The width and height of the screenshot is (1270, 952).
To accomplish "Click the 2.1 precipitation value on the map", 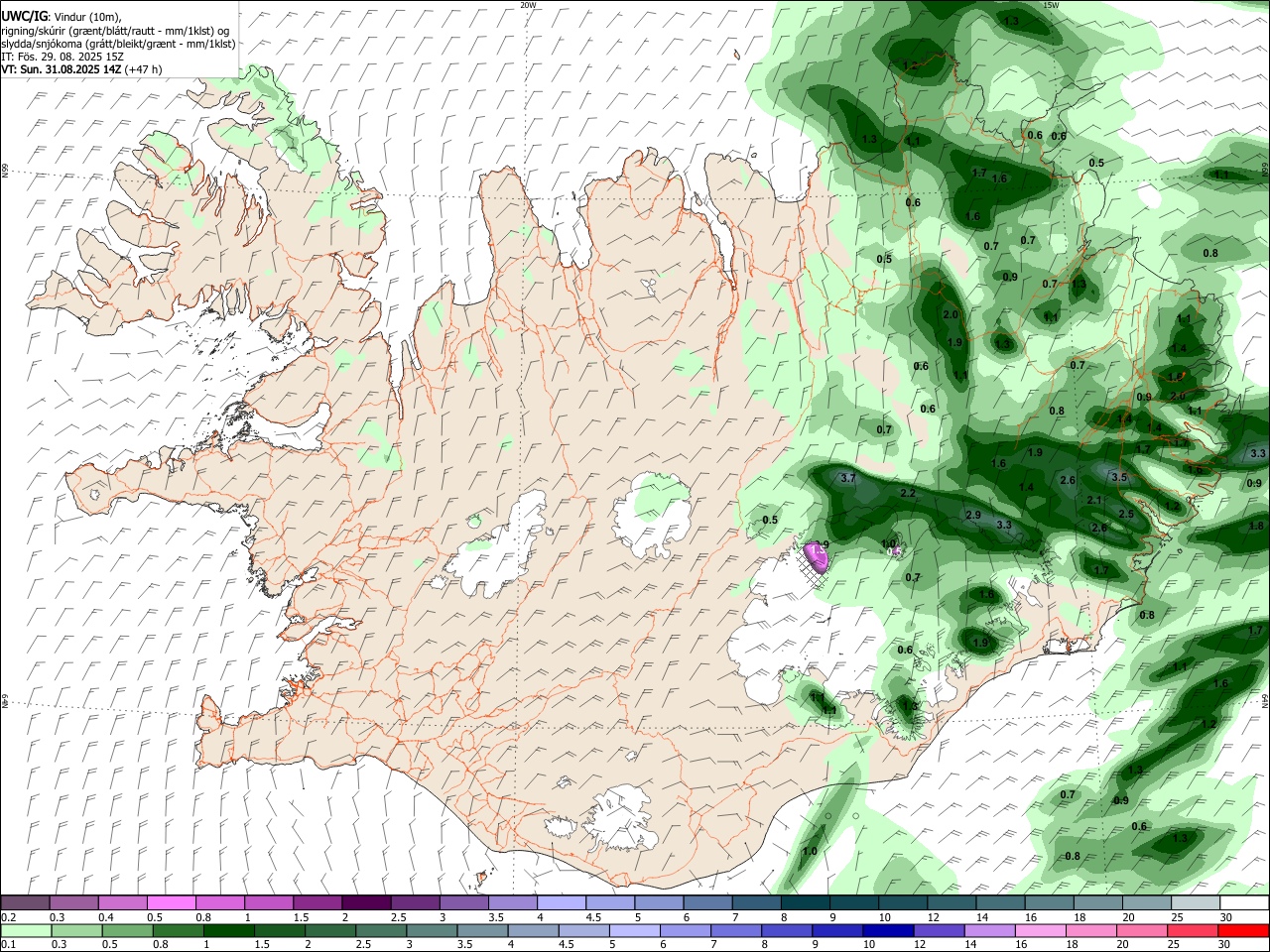I will coord(1094,500).
